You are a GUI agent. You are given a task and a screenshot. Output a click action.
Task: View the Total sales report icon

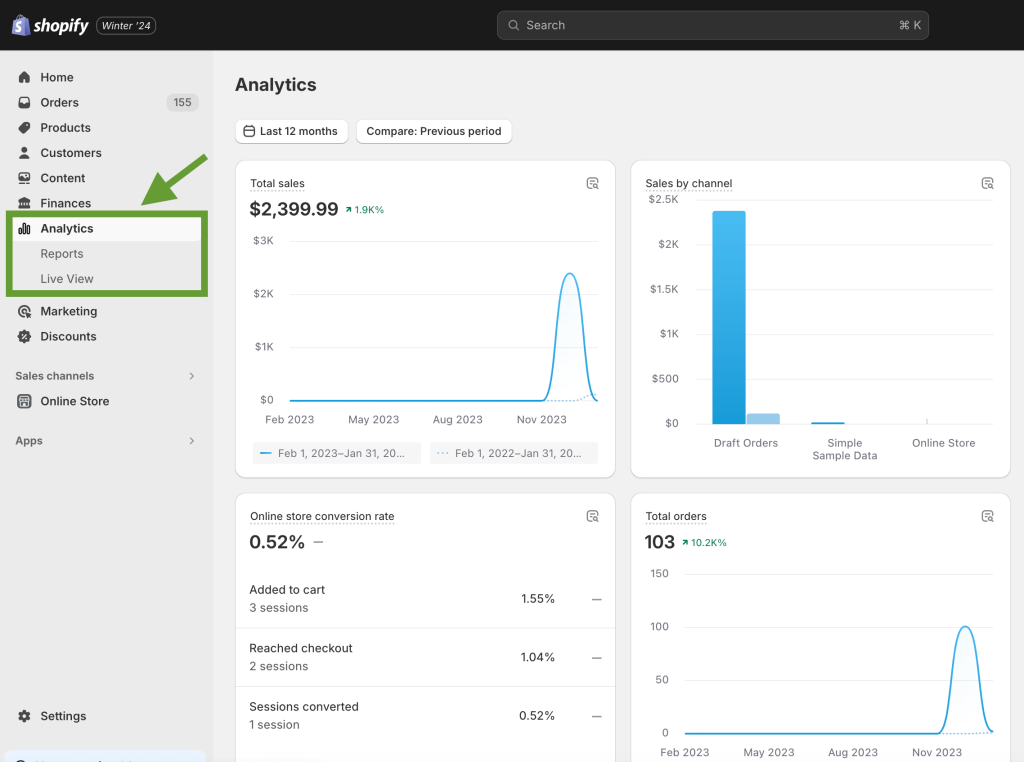point(592,183)
